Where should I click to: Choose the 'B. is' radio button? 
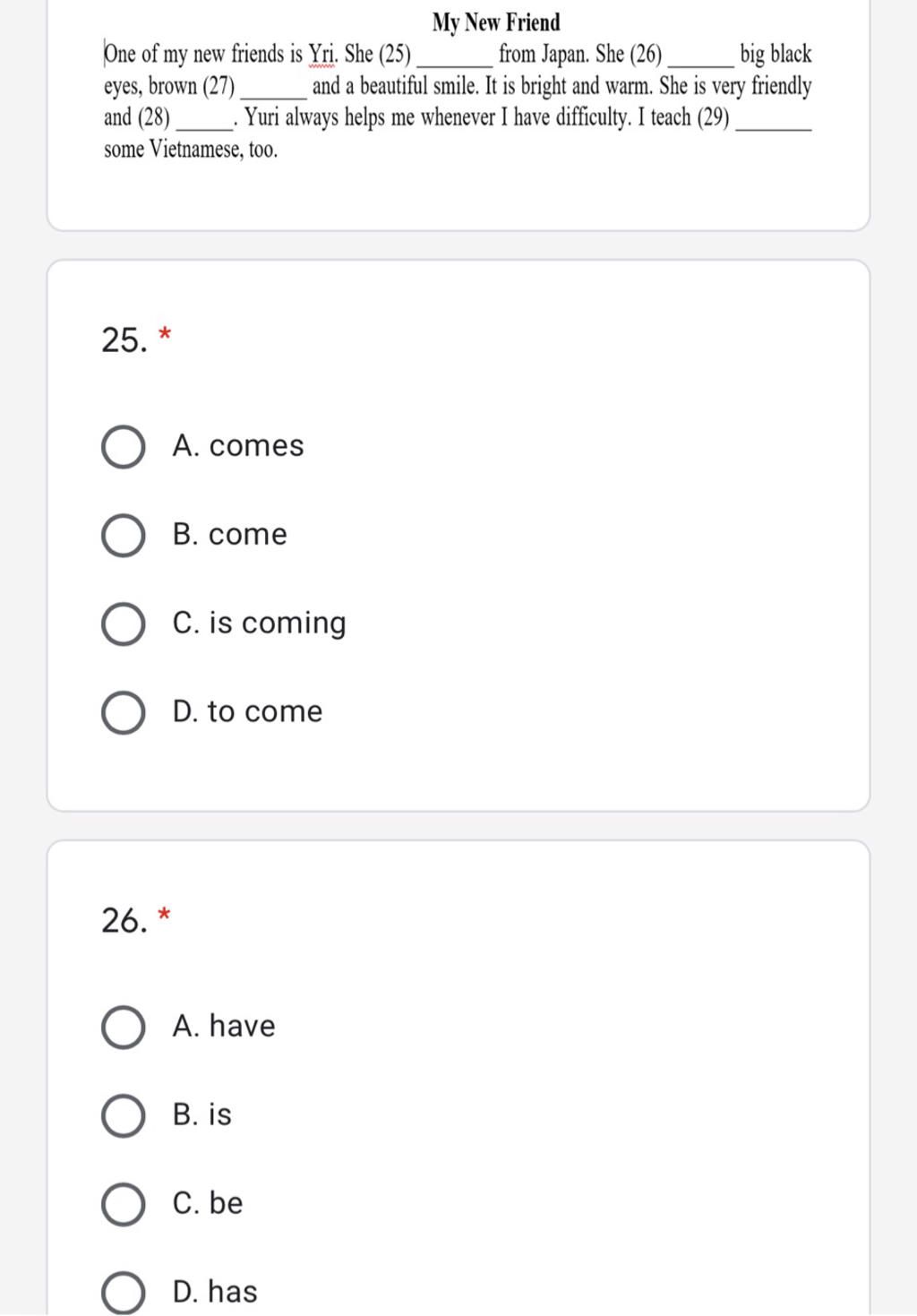click(x=124, y=1115)
